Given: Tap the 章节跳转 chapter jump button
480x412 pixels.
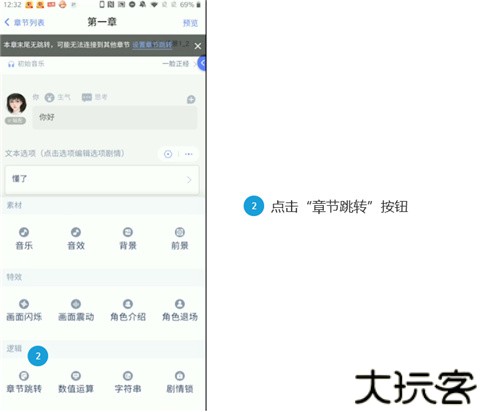Looking at the screenshot, I should (24, 382).
